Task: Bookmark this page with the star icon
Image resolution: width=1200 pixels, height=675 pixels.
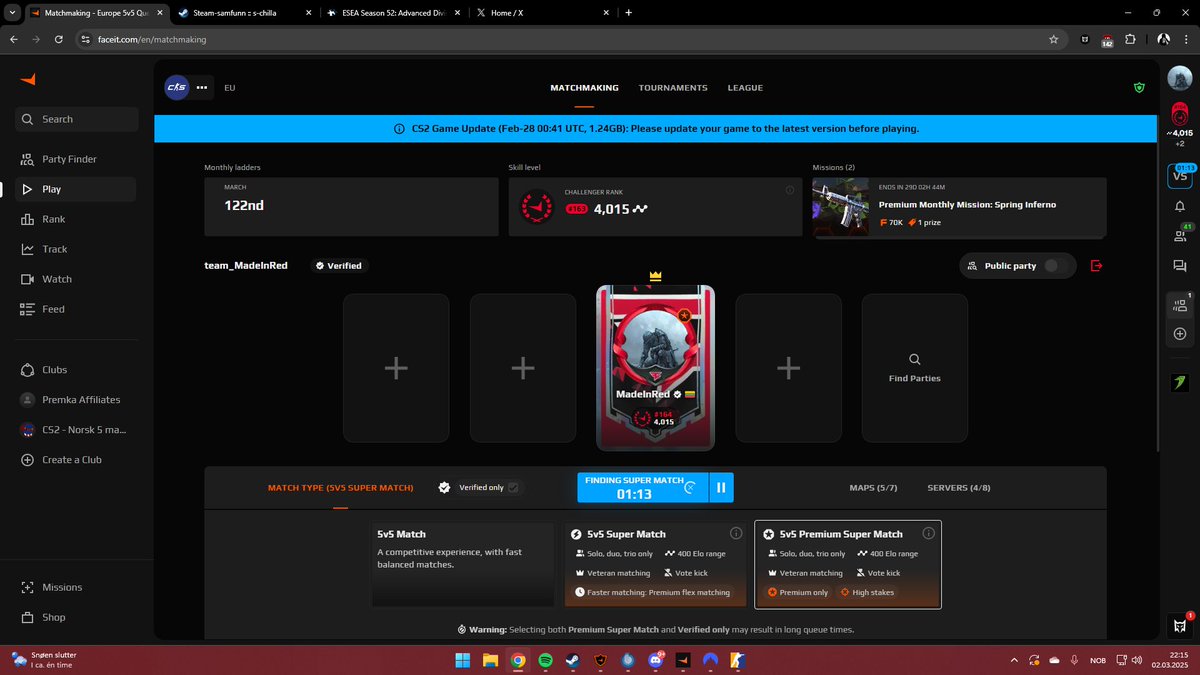Action: pos(1053,39)
